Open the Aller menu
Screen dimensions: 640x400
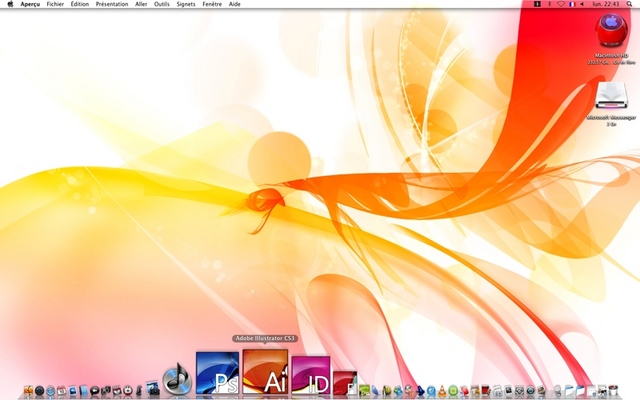141,4
